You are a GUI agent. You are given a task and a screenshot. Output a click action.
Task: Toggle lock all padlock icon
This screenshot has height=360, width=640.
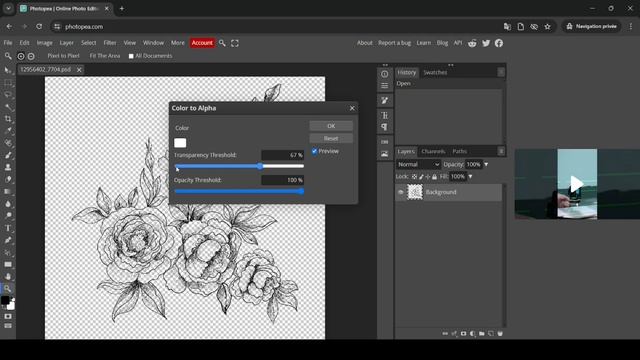click(434, 177)
